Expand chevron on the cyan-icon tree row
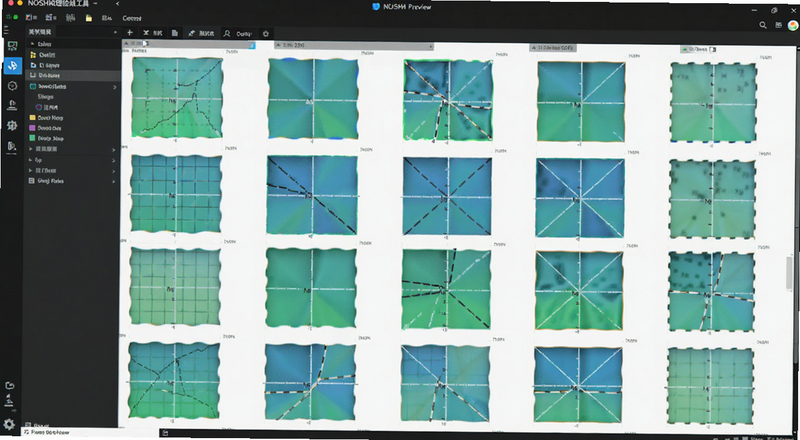The width and height of the screenshot is (800, 440). pos(114,87)
